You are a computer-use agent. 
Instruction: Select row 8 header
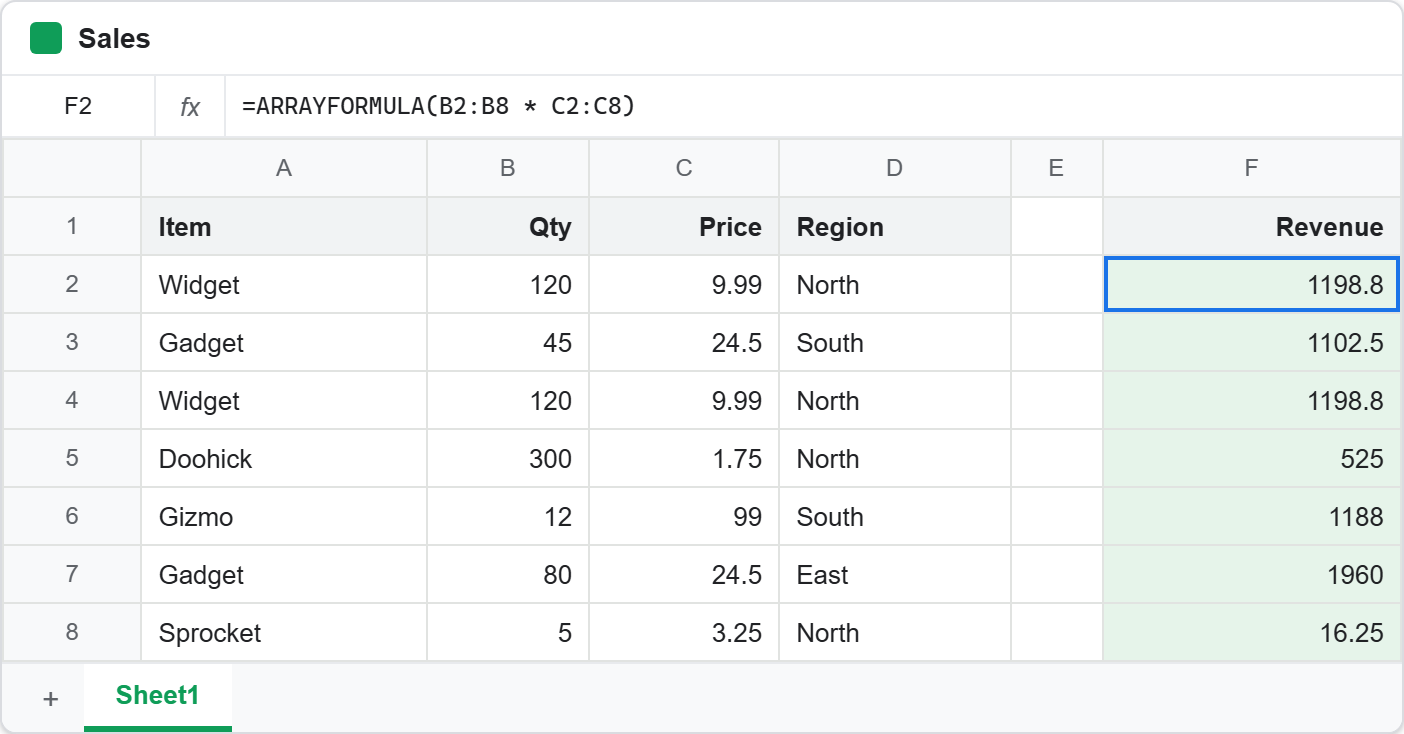pos(72,632)
